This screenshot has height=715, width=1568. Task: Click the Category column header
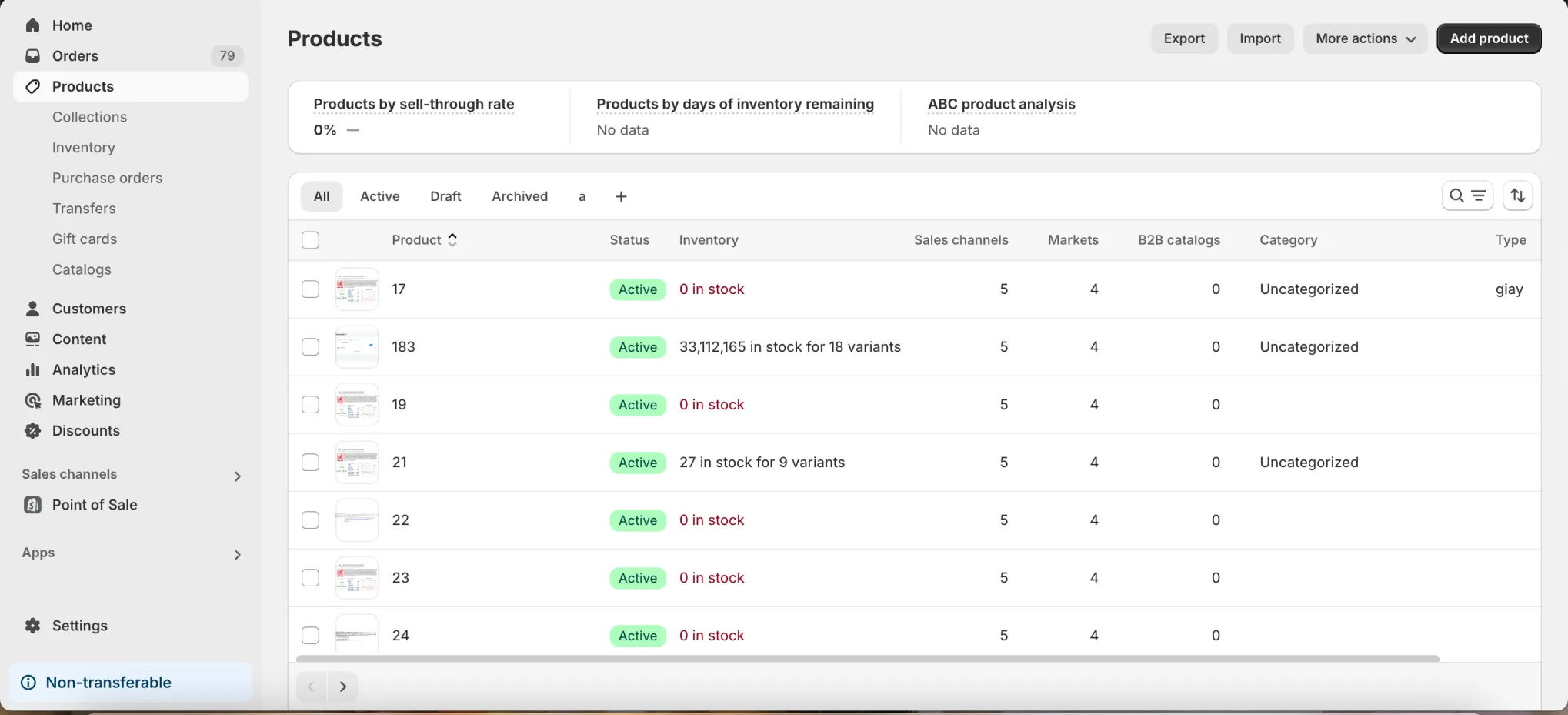1289,240
